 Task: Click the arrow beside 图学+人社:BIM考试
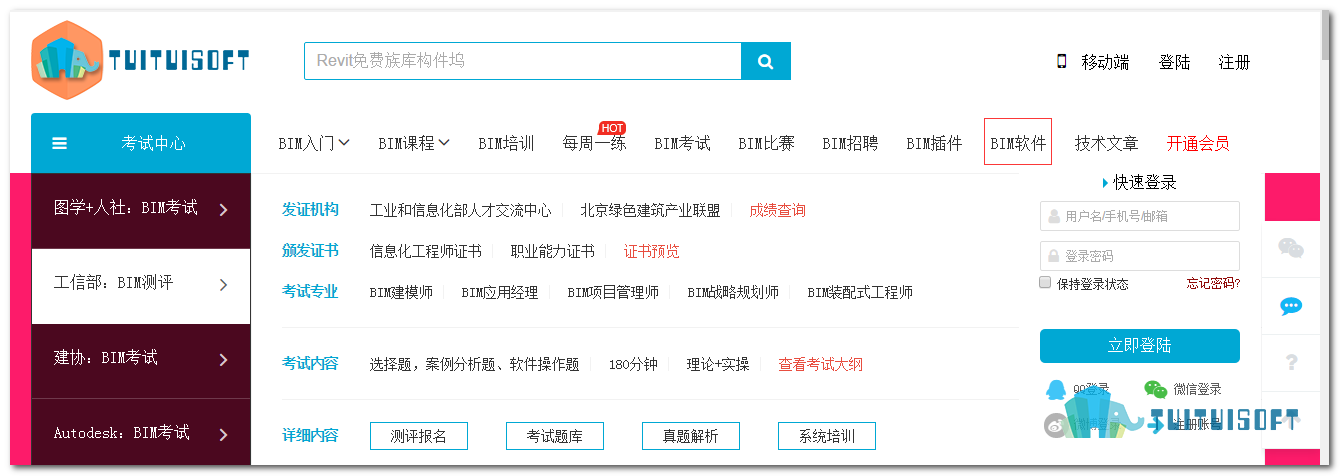[x=223, y=210]
